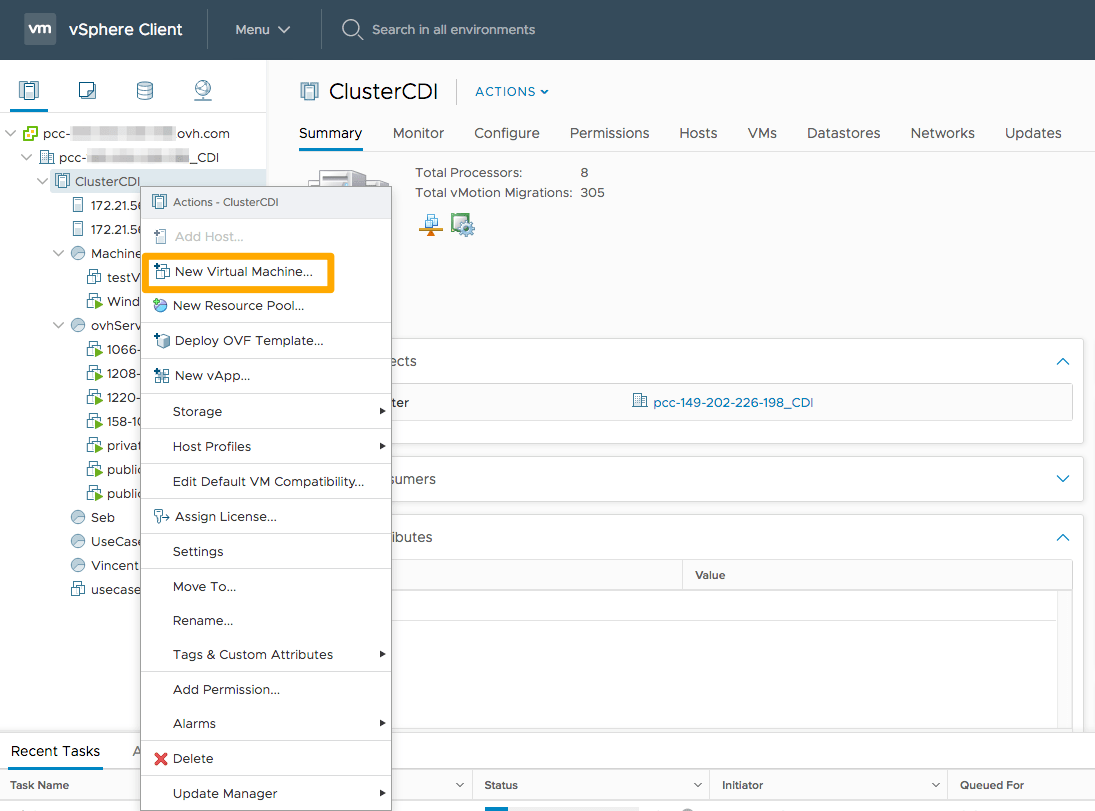The height and width of the screenshot is (811, 1095).
Task: Click the Task Name column header
Action: pos(39,785)
